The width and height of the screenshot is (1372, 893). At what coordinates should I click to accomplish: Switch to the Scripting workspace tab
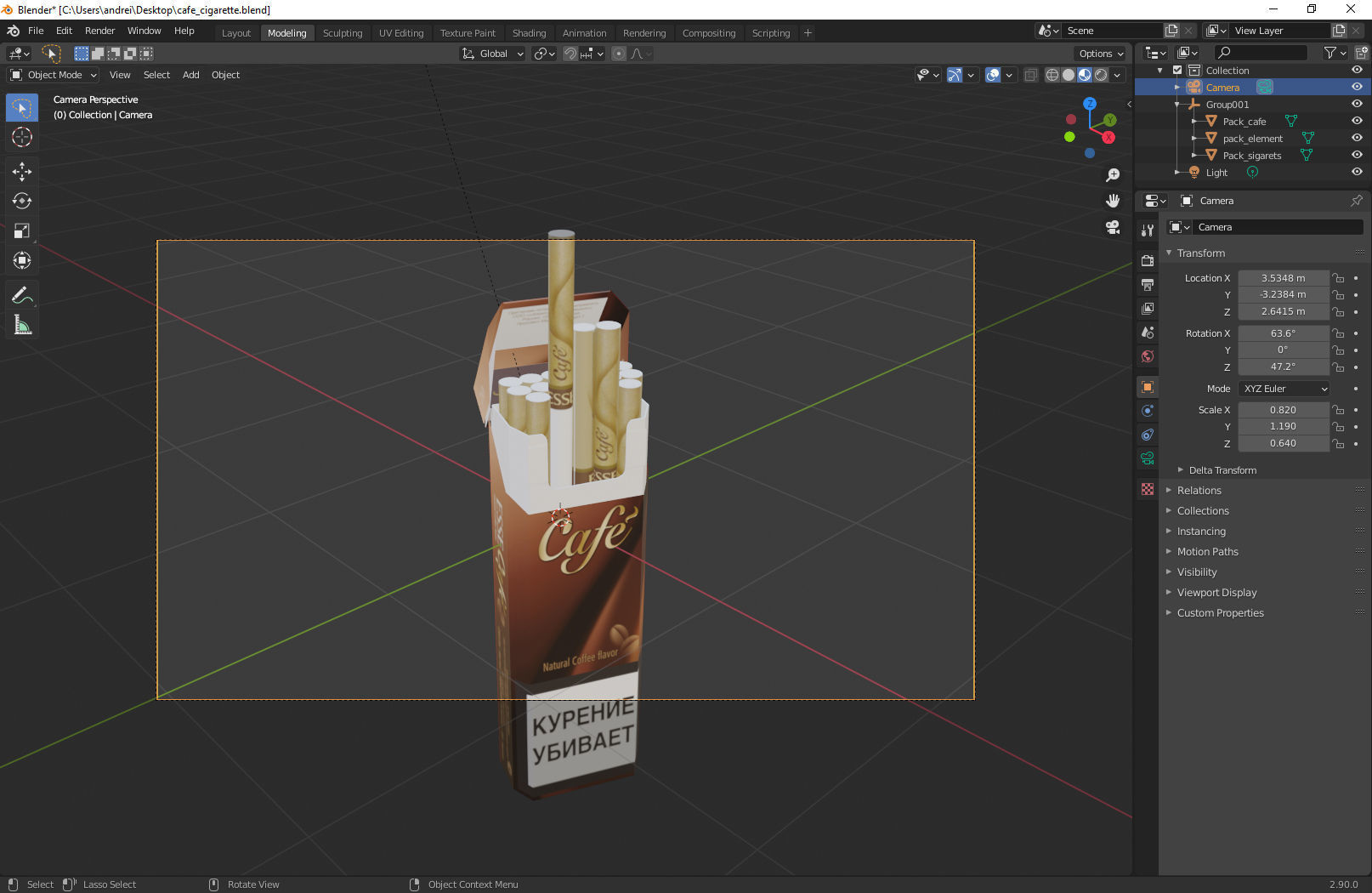click(x=771, y=33)
